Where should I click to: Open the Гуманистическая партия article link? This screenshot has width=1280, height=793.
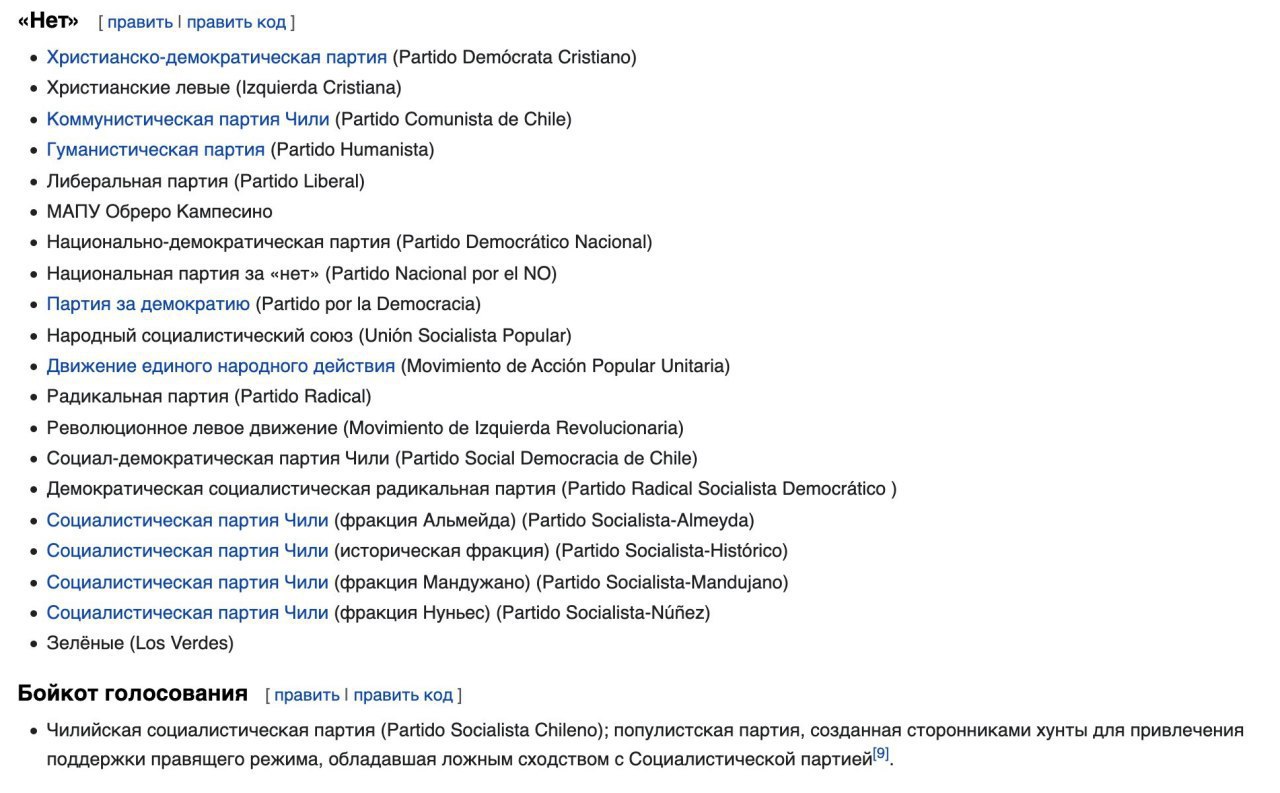click(155, 150)
